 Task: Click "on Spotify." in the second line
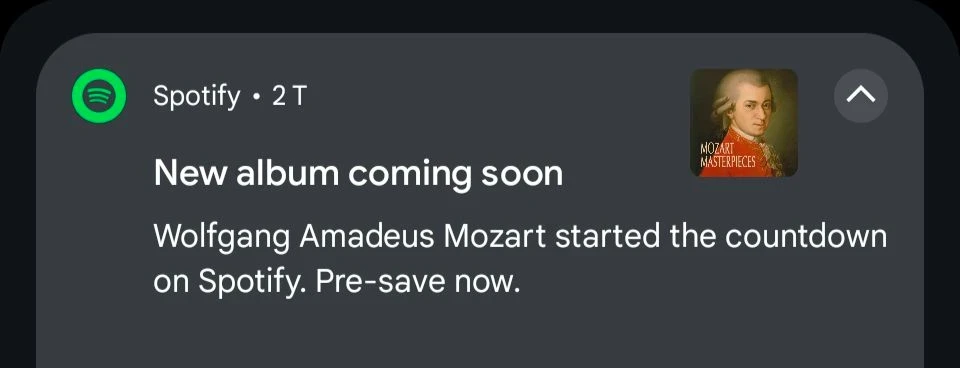[231, 282]
